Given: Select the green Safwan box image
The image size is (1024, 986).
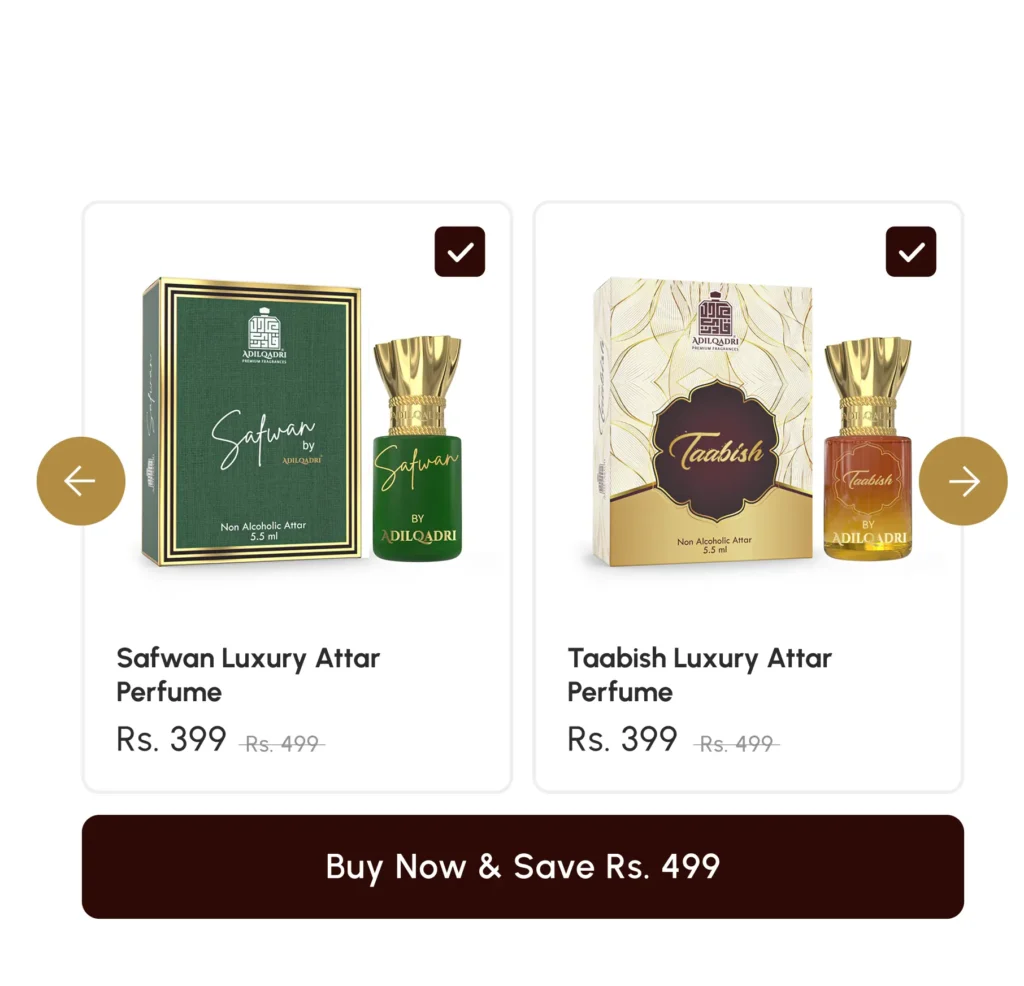Looking at the screenshot, I should (252, 421).
